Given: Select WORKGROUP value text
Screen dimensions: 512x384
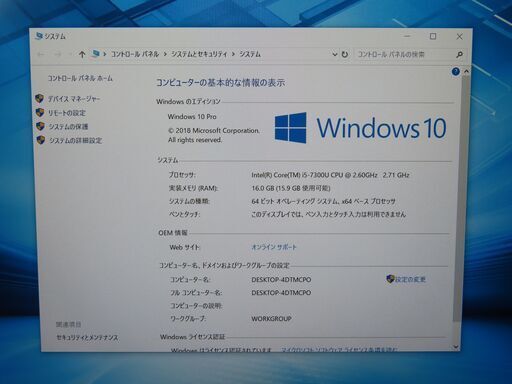Looking at the screenshot, I should 272,319.
